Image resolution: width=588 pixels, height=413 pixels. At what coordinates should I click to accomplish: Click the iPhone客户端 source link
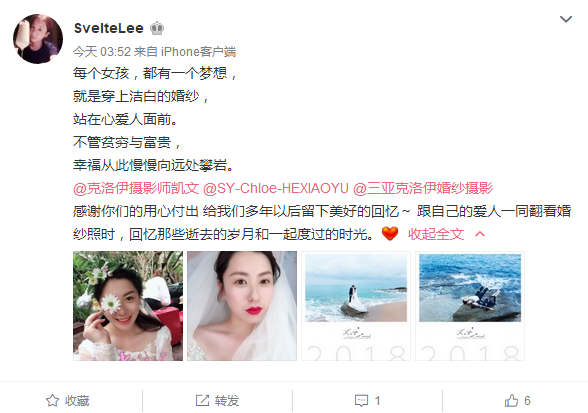pyautogui.click(x=198, y=51)
